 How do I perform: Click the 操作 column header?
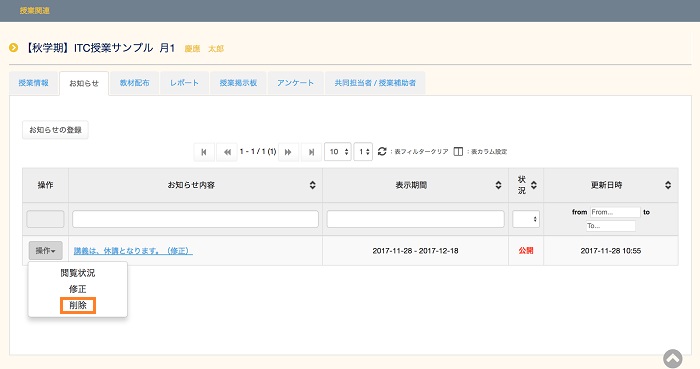point(46,185)
